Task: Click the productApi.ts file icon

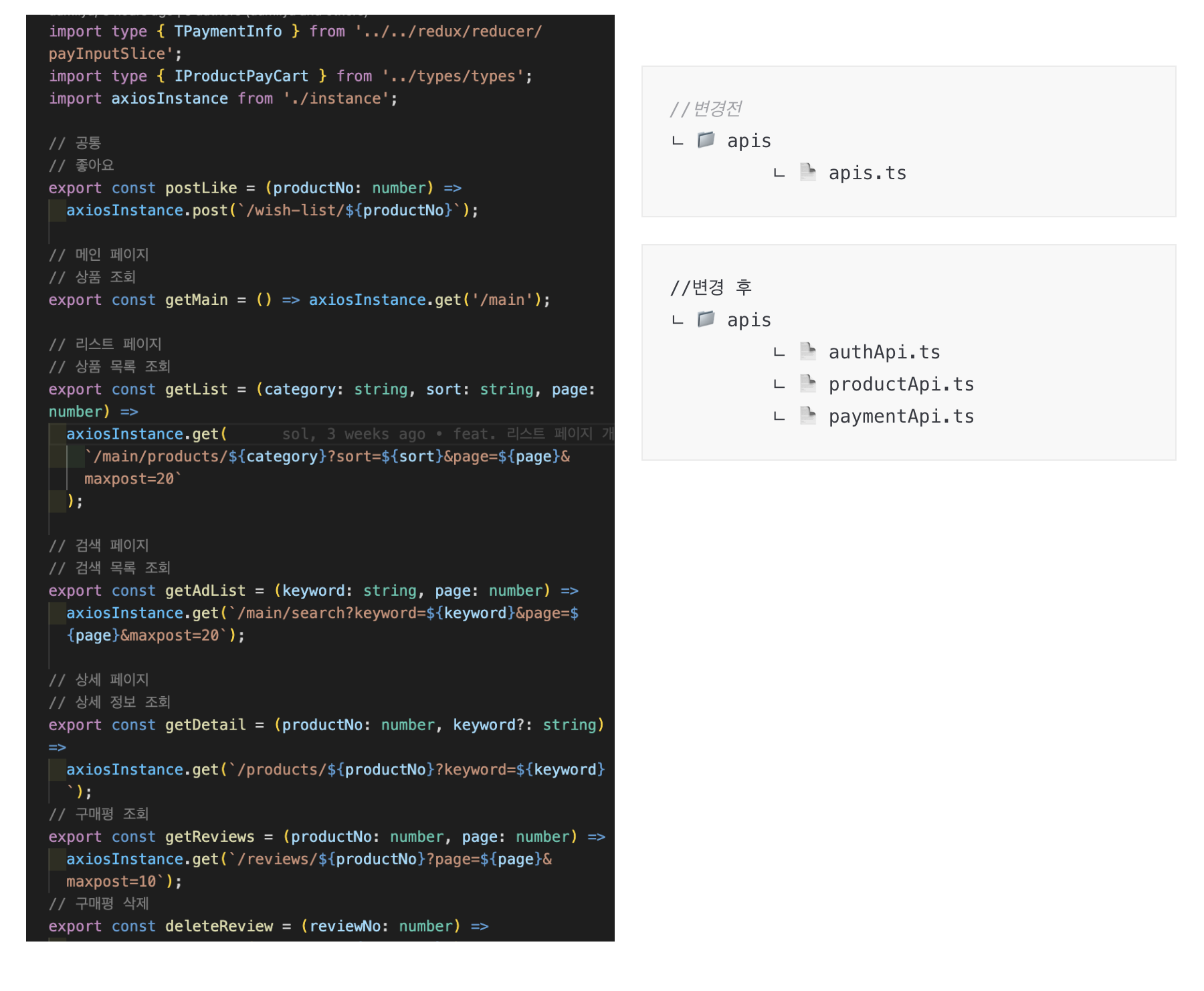Action: 808,383
